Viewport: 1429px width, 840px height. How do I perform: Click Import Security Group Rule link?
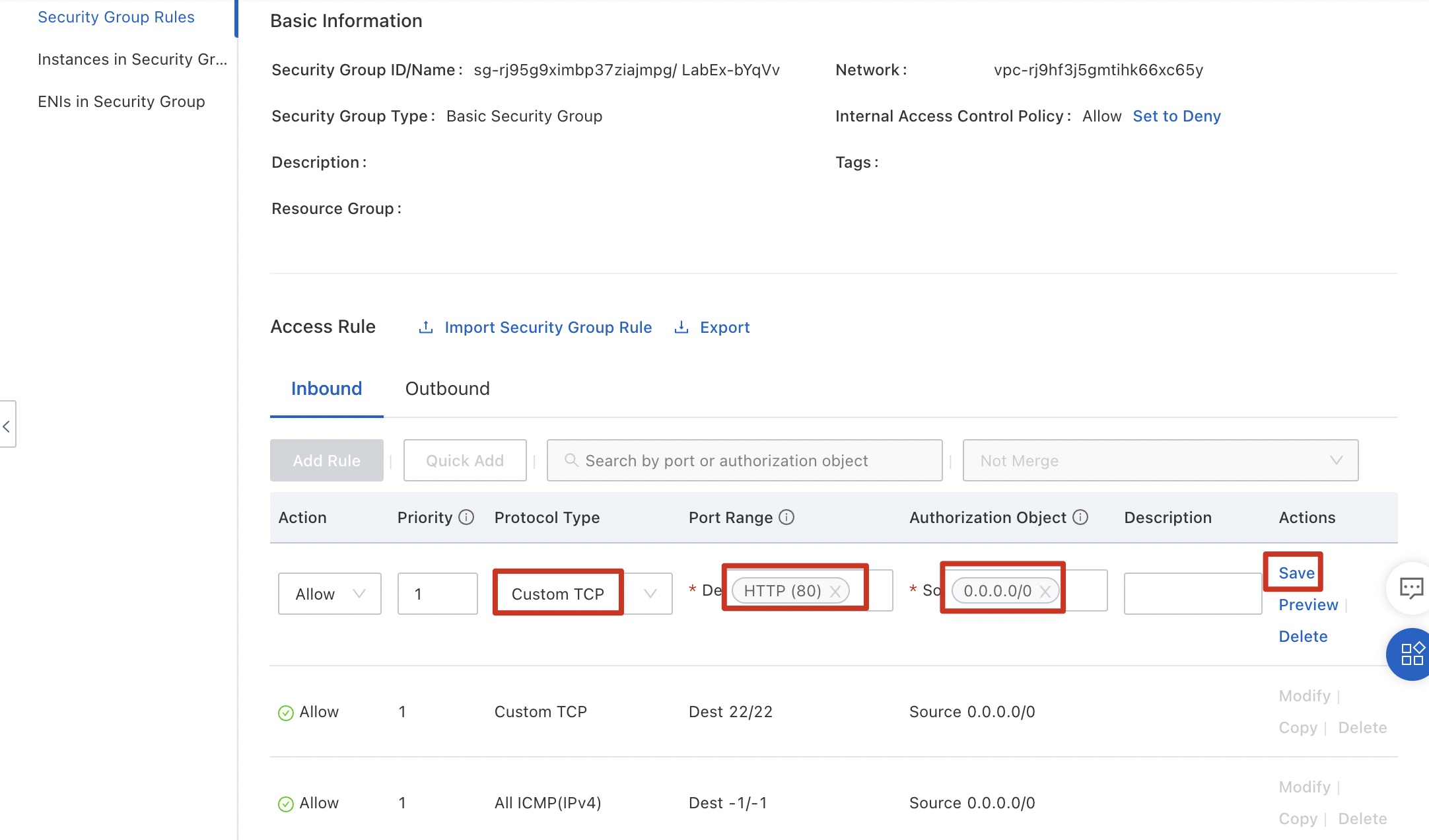[x=548, y=328]
